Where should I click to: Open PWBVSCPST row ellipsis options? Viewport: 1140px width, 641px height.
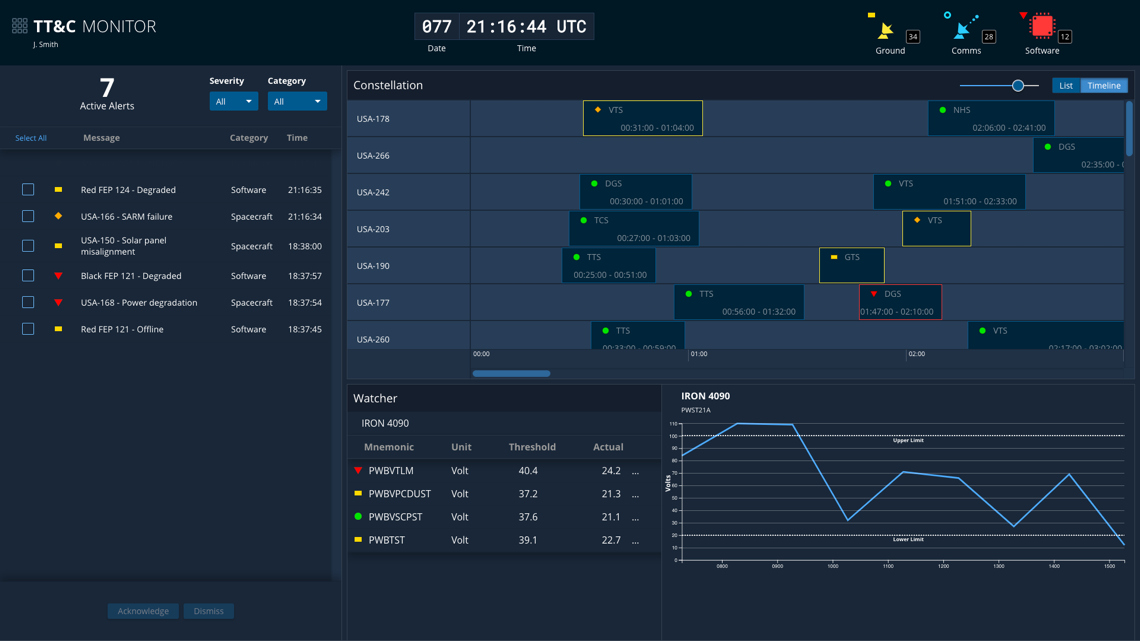click(635, 519)
